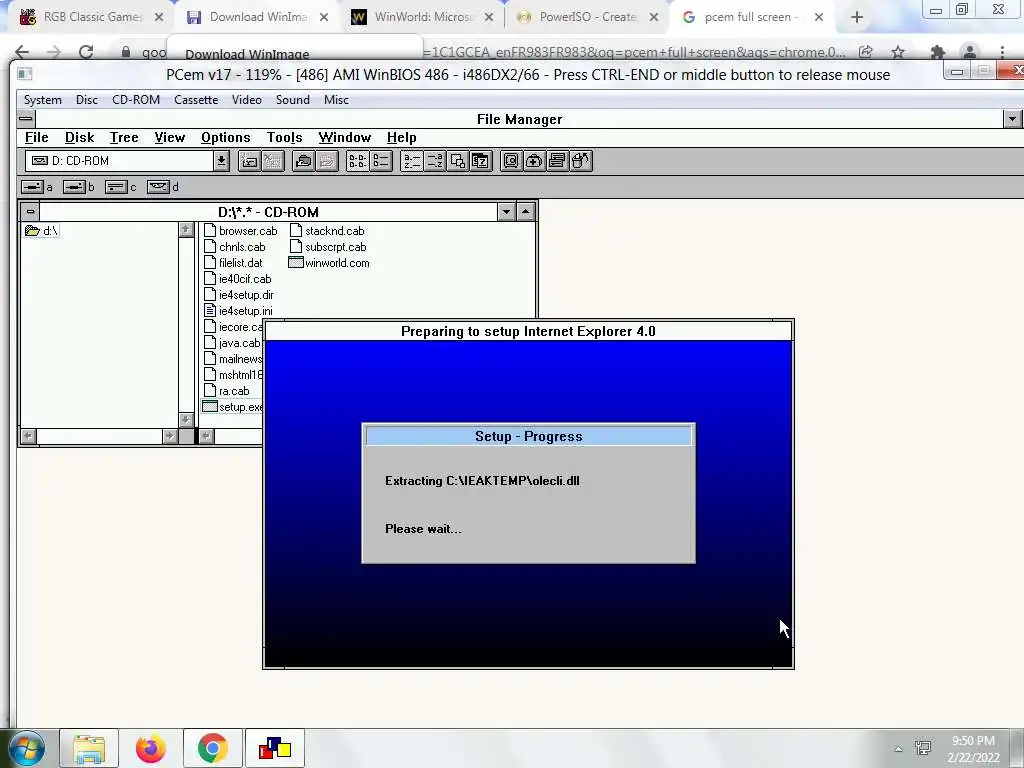Open new browser tab with plus button
Screen dimensions: 1024x768
pos(857,18)
